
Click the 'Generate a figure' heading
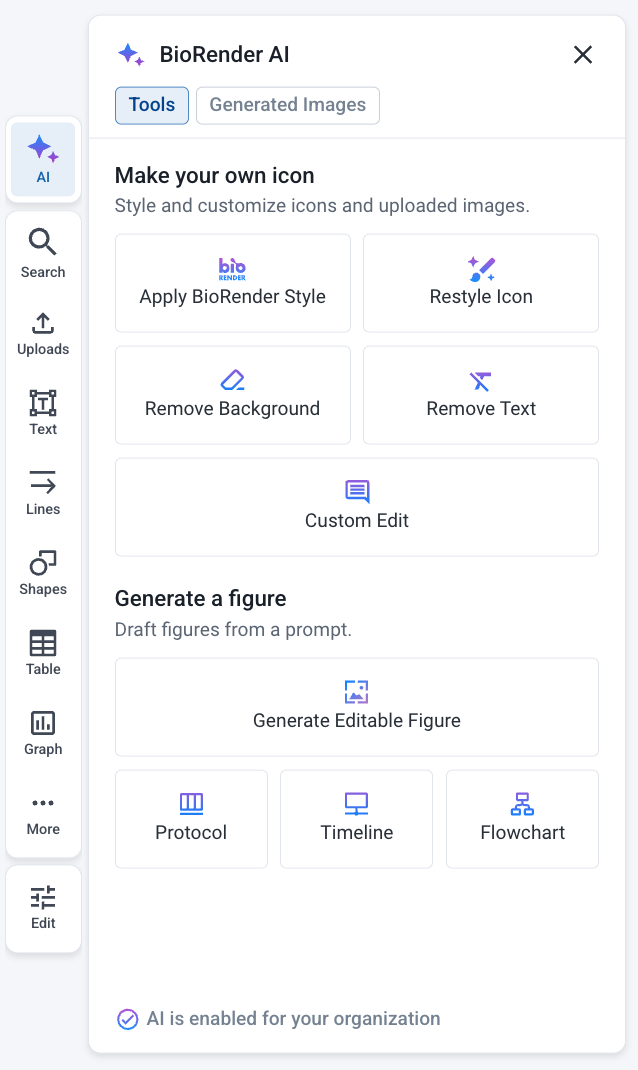(x=201, y=598)
